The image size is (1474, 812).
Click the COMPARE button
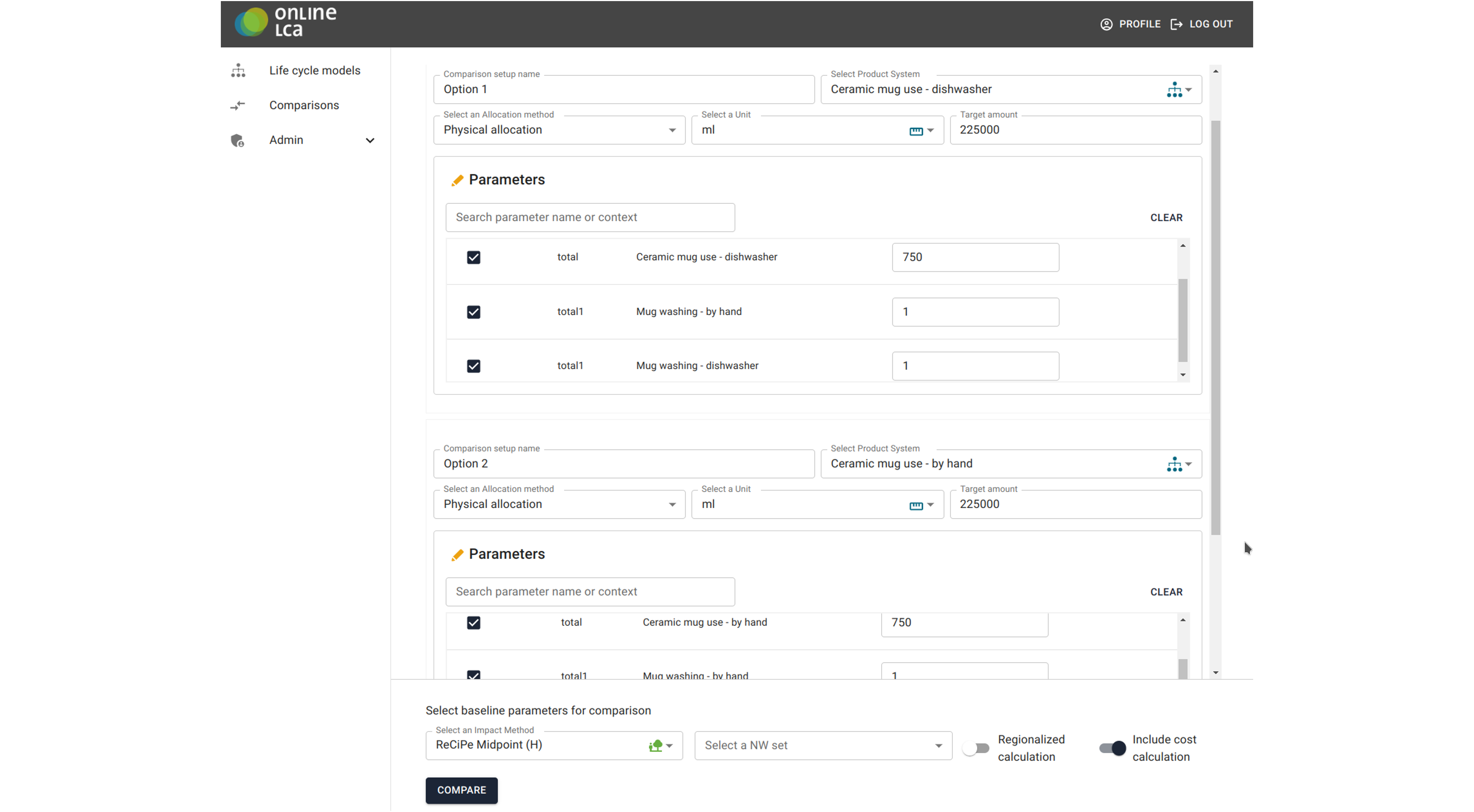[x=461, y=790]
